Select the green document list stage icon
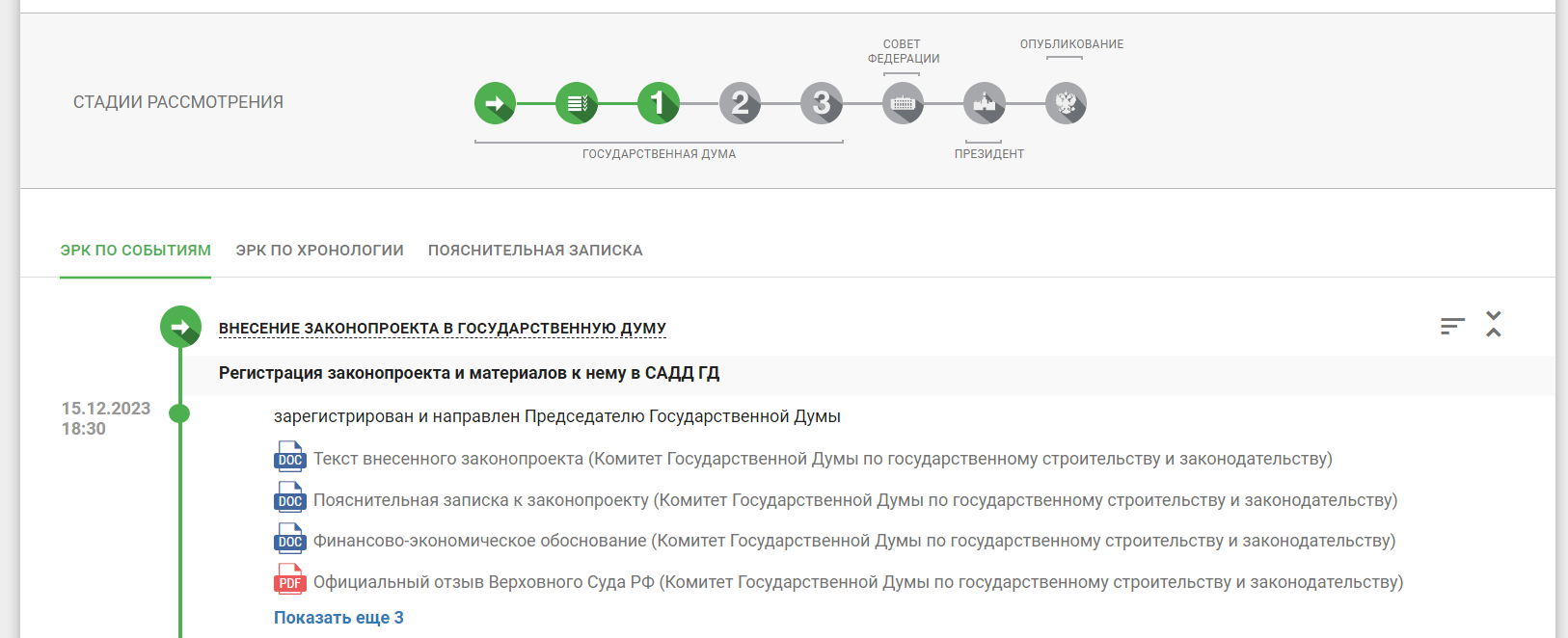1568x638 pixels. click(x=577, y=103)
